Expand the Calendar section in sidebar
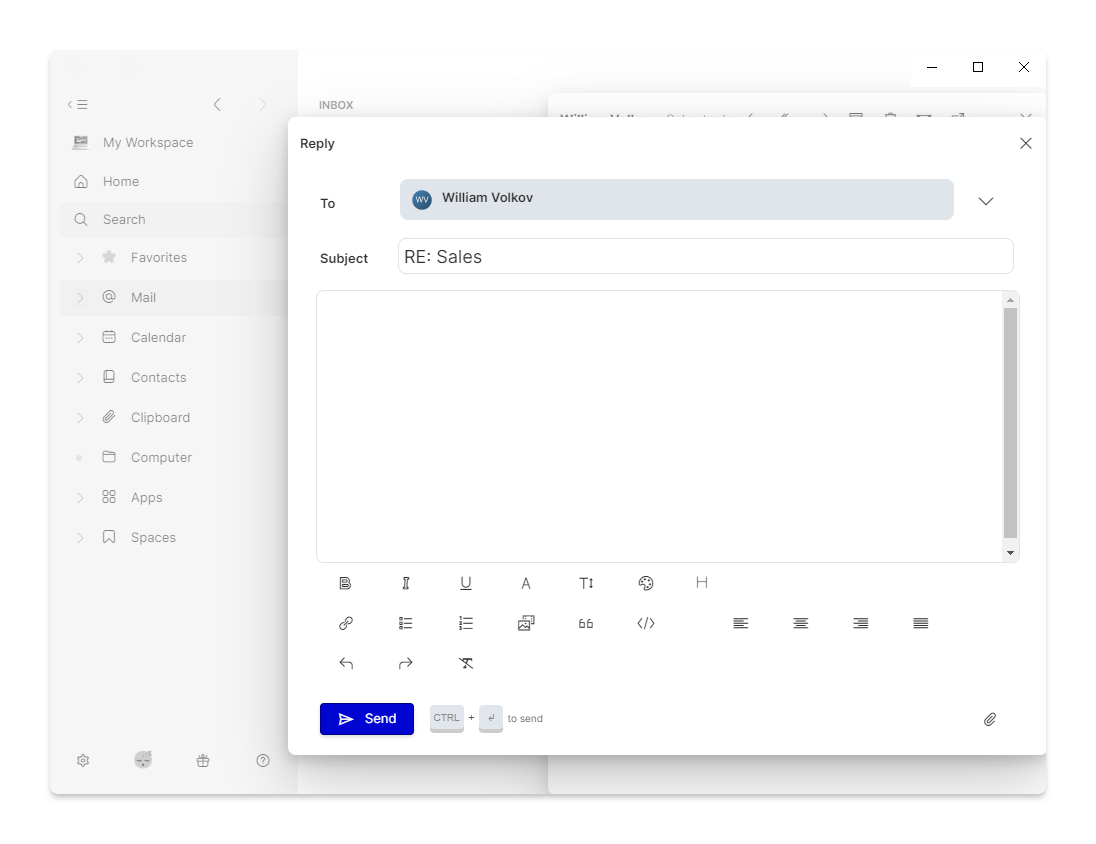Screen dimensions: 1096x844 click(x=80, y=338)
